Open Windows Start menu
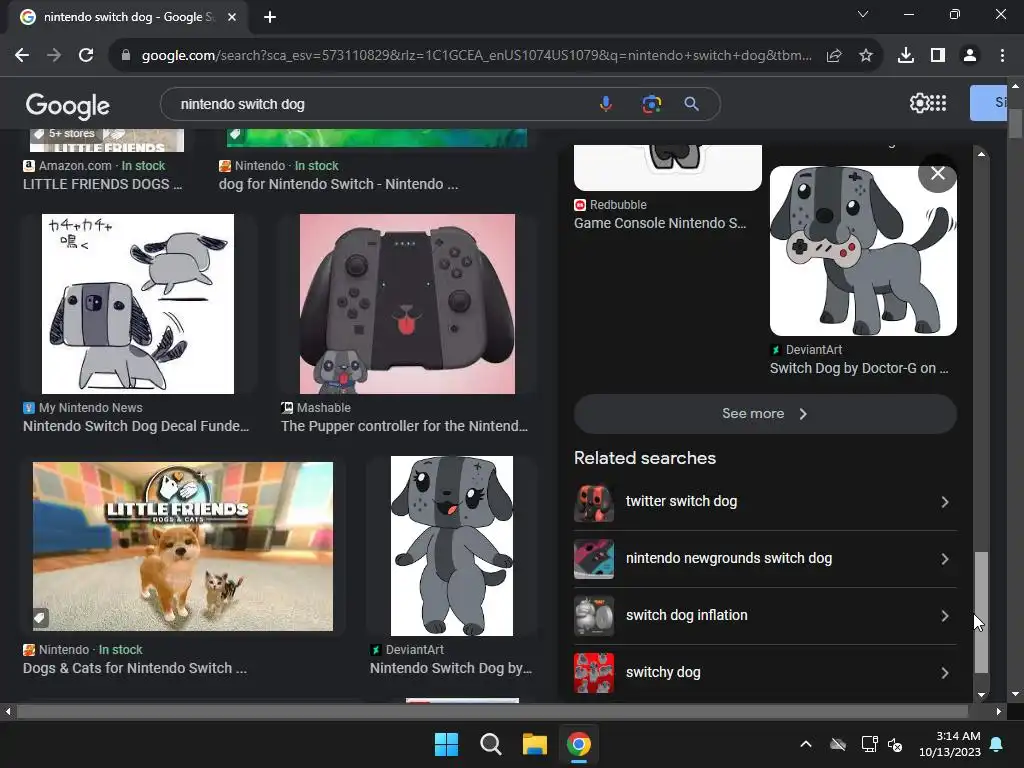This screenshot has width=1024, height=768. click(447, 744)
